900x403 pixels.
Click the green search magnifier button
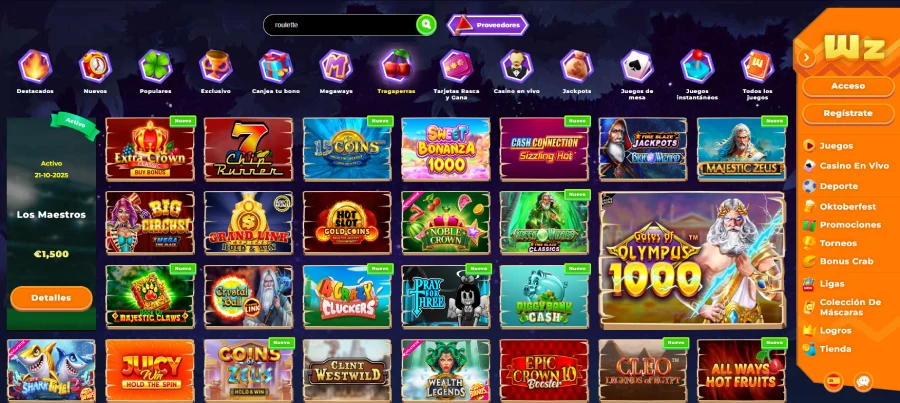click(426, 25)
